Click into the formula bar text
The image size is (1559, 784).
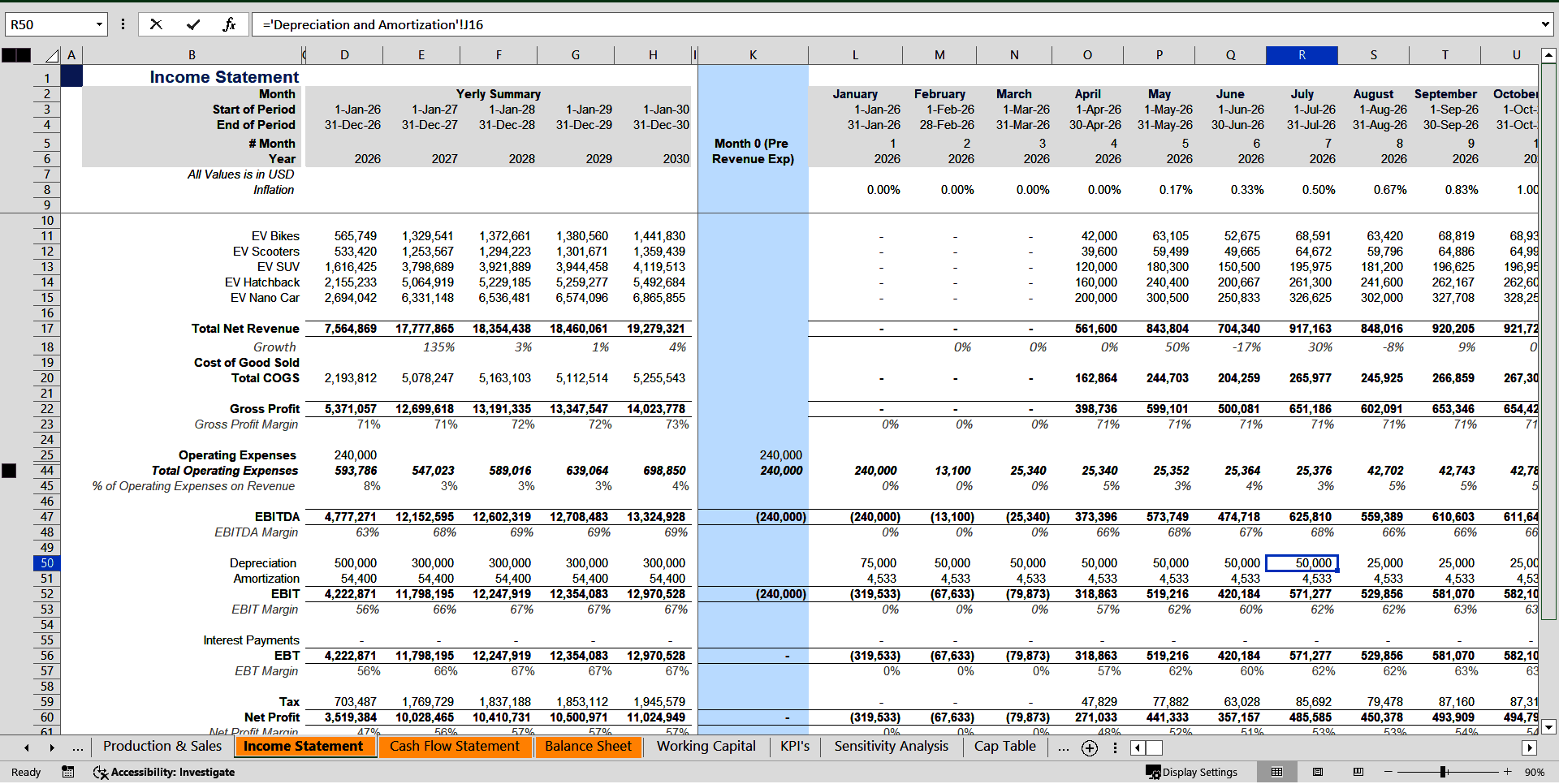[x=893, y=24]
